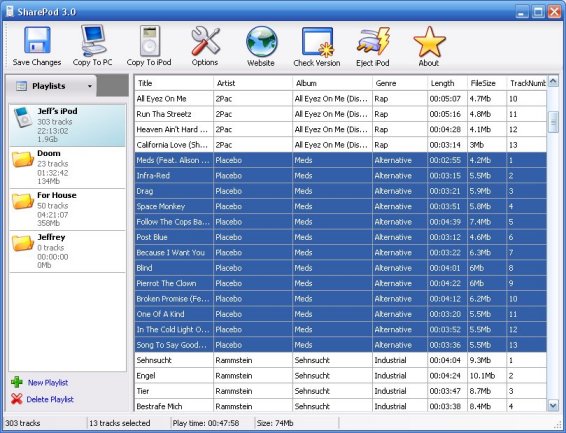Open Options wrench and screwdriver icon
The height and width of the screenshot is (433, 566).
tap(205, 41)
